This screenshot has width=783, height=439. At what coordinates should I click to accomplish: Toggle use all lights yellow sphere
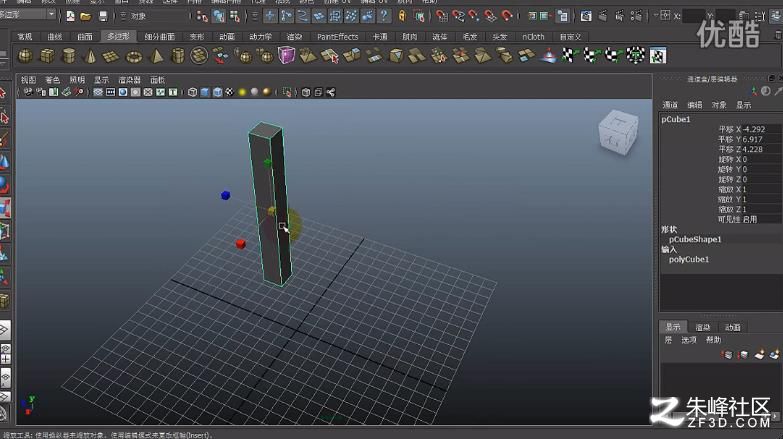pyautogui.click(x=242, y=92)
